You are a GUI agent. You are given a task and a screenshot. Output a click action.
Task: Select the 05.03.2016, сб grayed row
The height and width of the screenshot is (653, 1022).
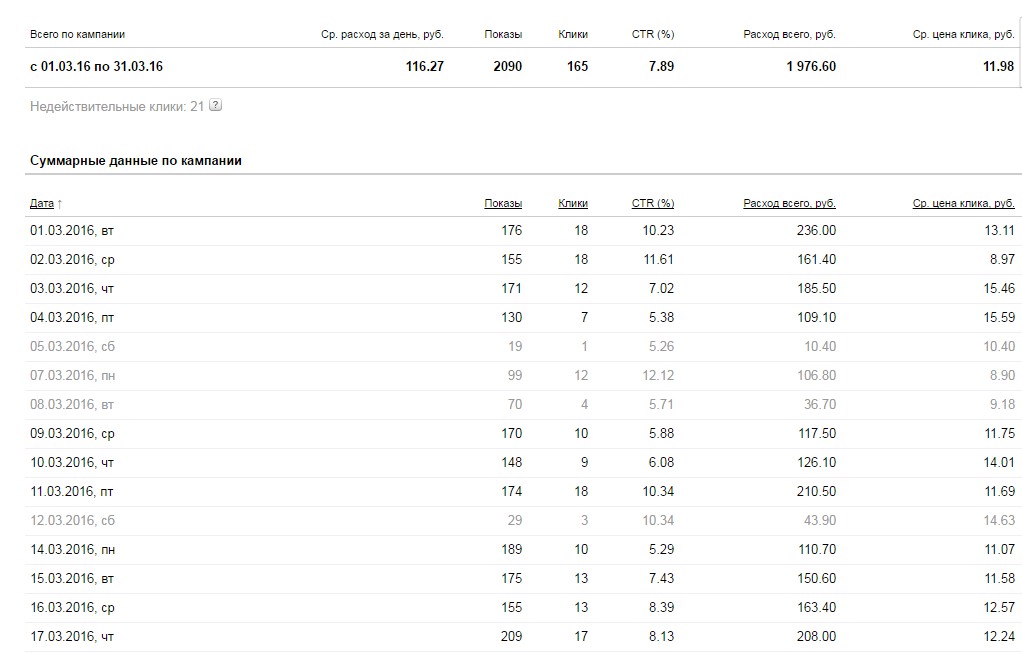tap(521, 347)
